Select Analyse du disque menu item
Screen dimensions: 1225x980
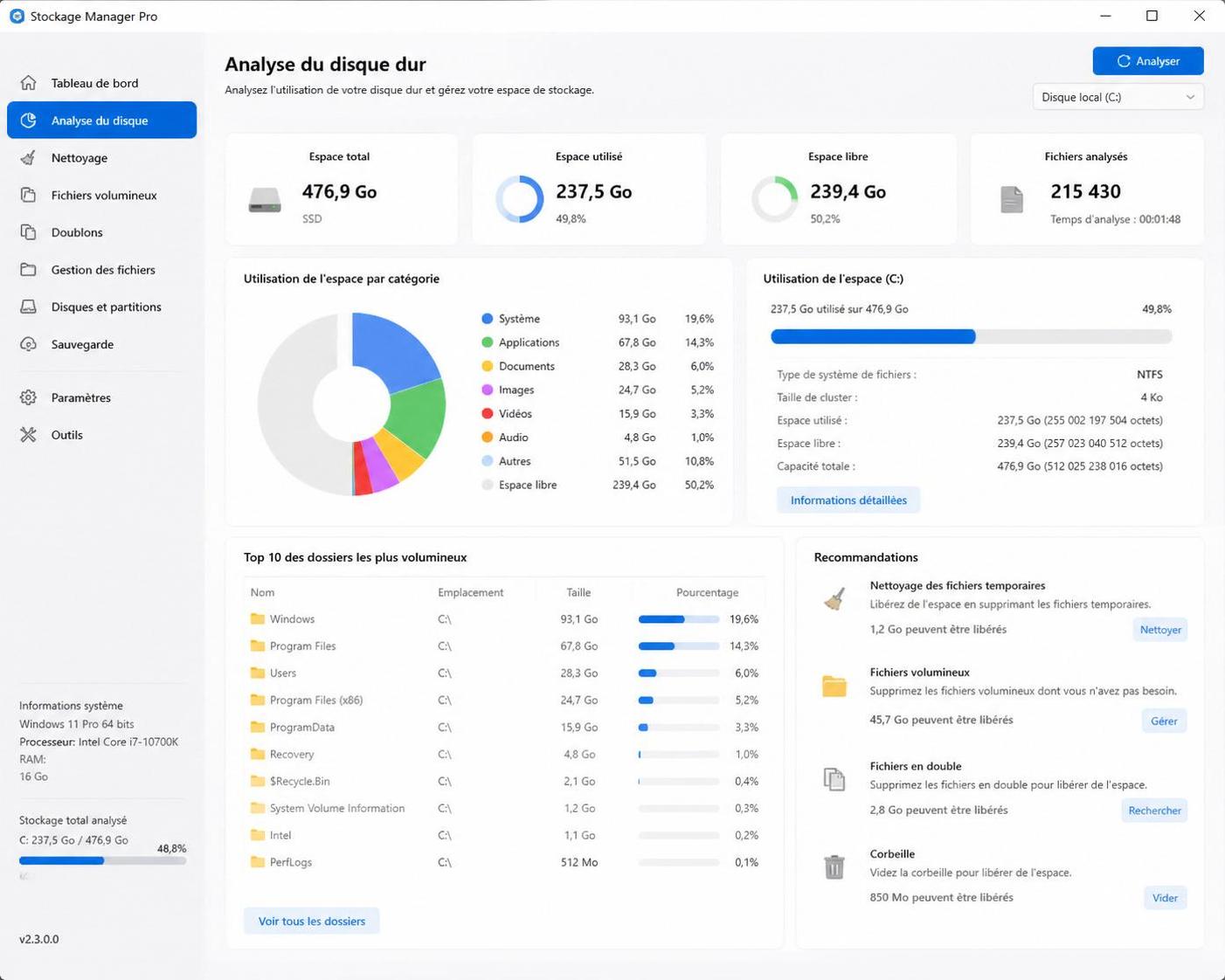click(x=101, y=121)
